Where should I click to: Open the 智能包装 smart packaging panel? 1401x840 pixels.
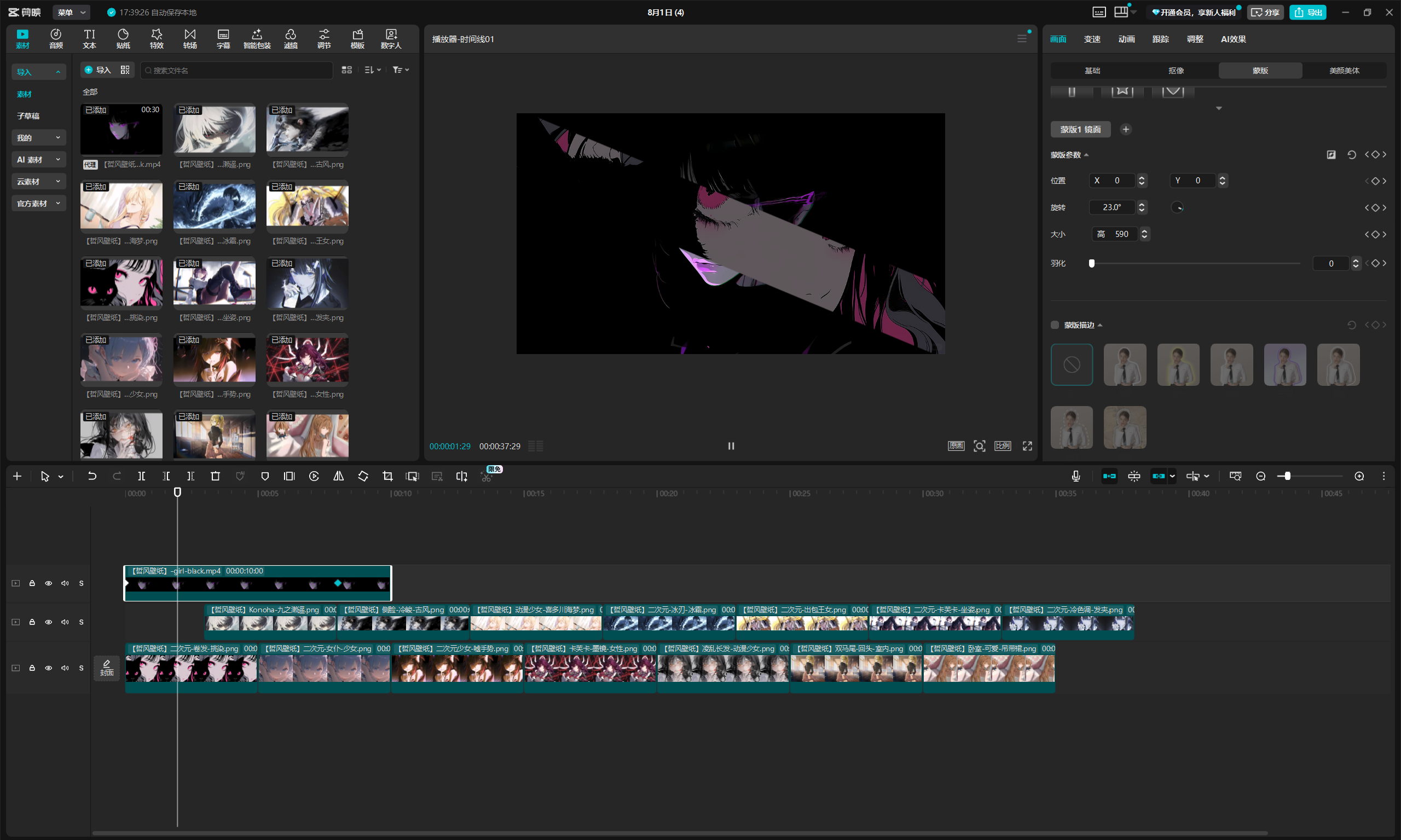coord(257,38)
